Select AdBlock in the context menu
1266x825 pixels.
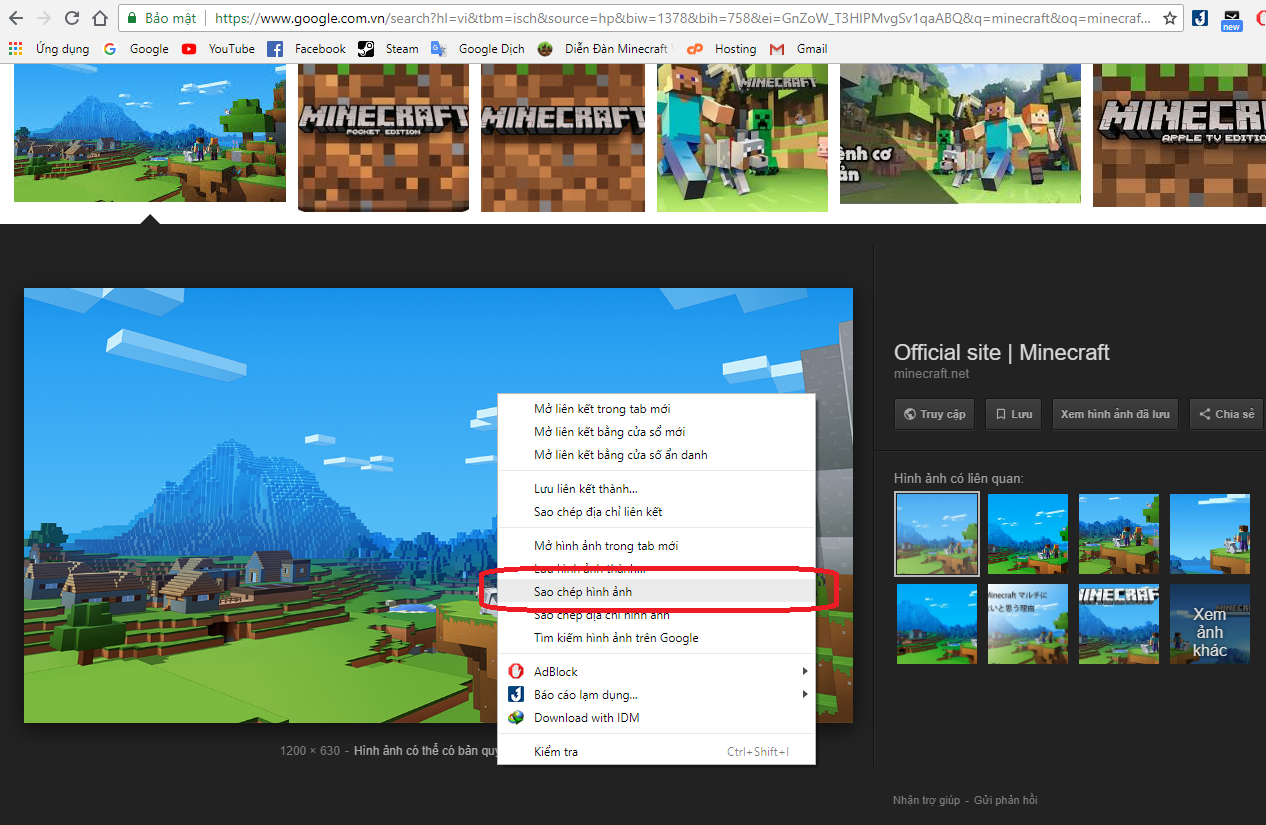[656, 672]
